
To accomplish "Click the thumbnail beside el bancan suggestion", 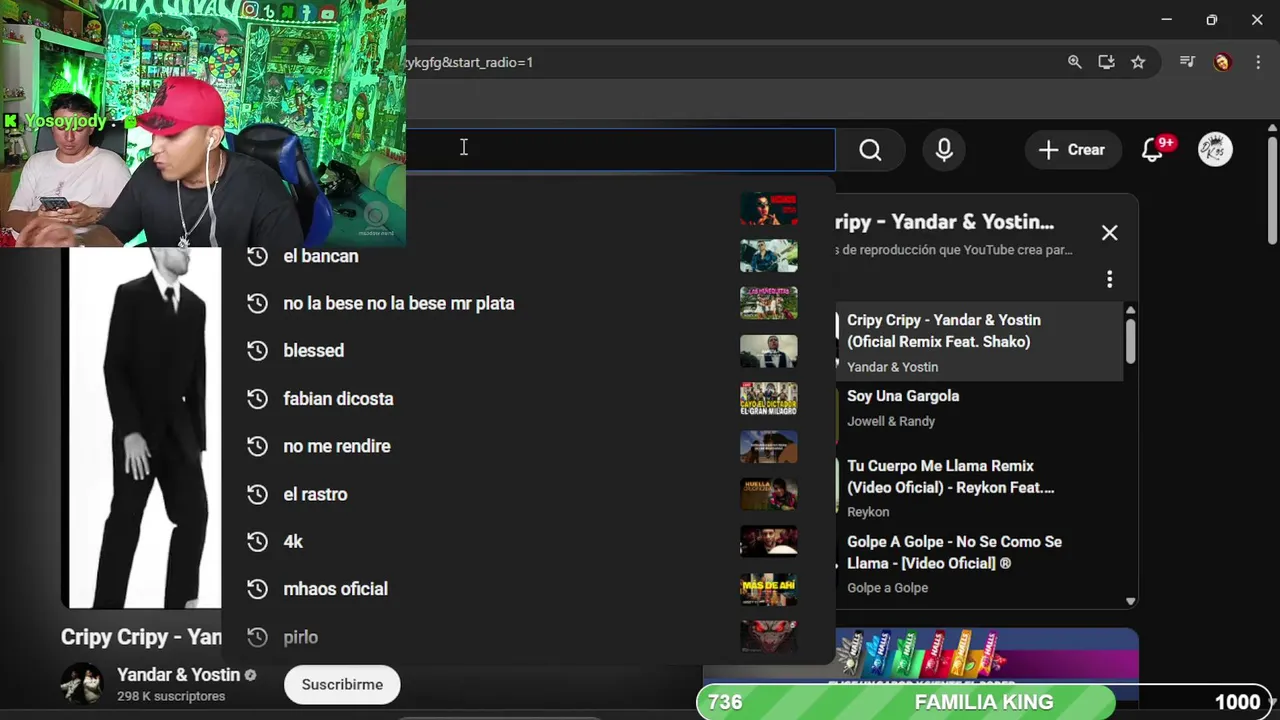I will [x=769, y=256].
